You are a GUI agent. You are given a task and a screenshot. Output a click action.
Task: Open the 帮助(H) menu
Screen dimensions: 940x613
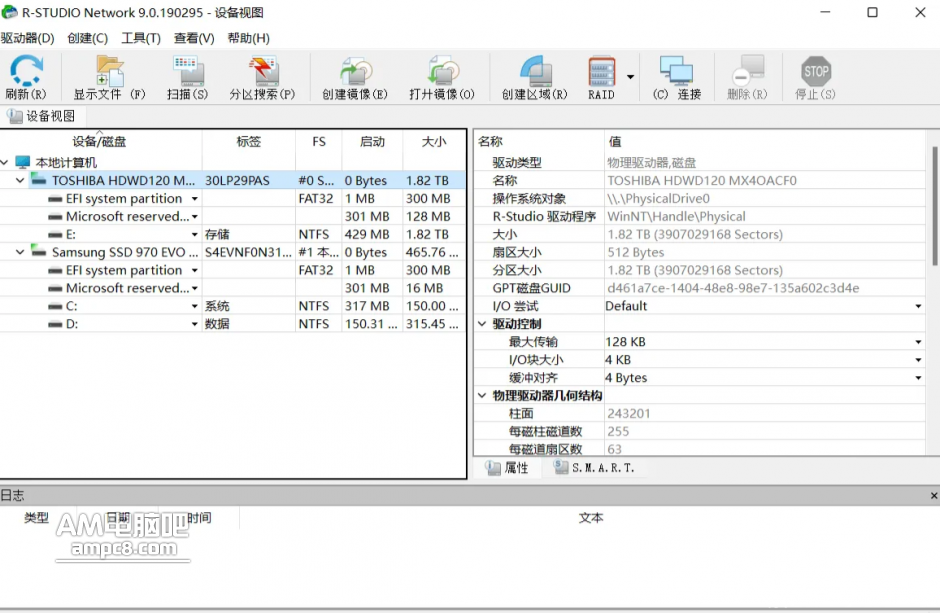point(249,38)
